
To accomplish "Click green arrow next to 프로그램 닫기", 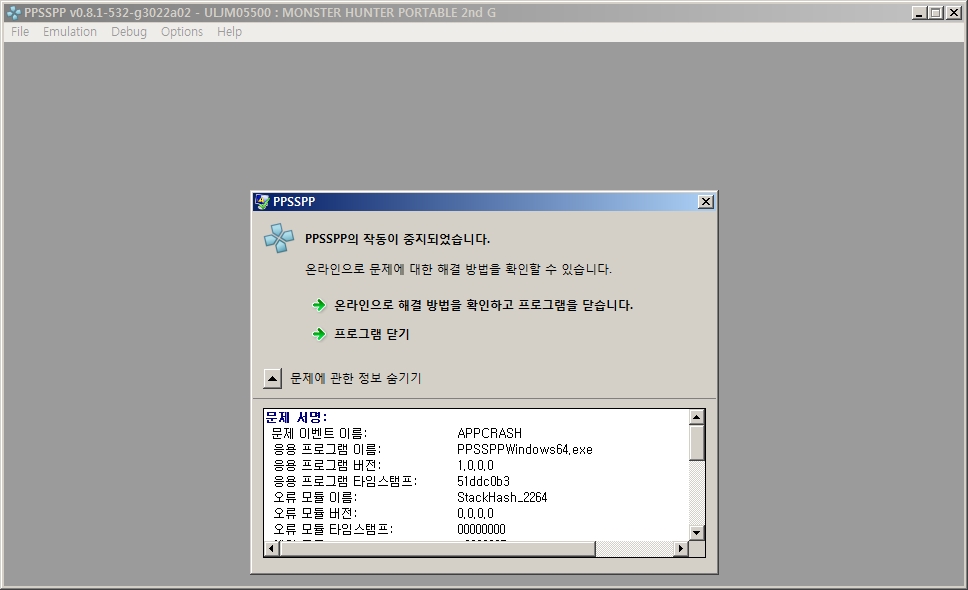I will (x=319, y=334).
